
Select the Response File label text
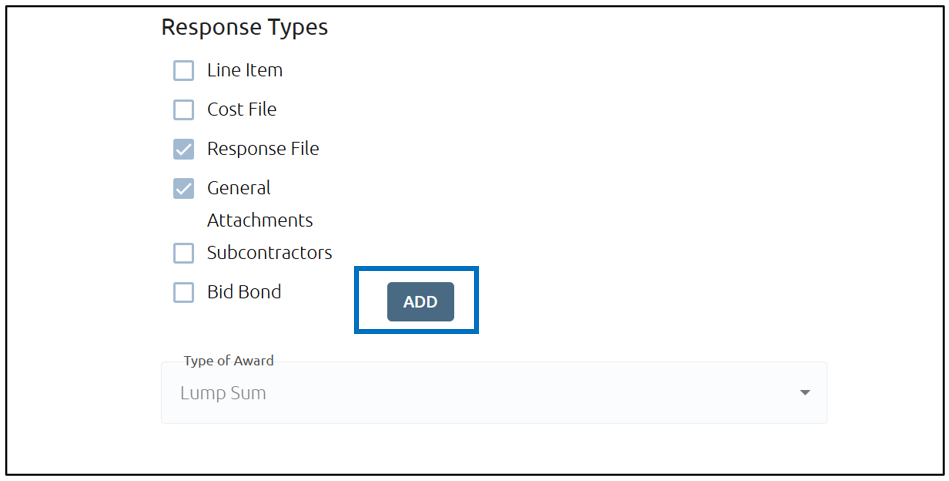[263, 149]
